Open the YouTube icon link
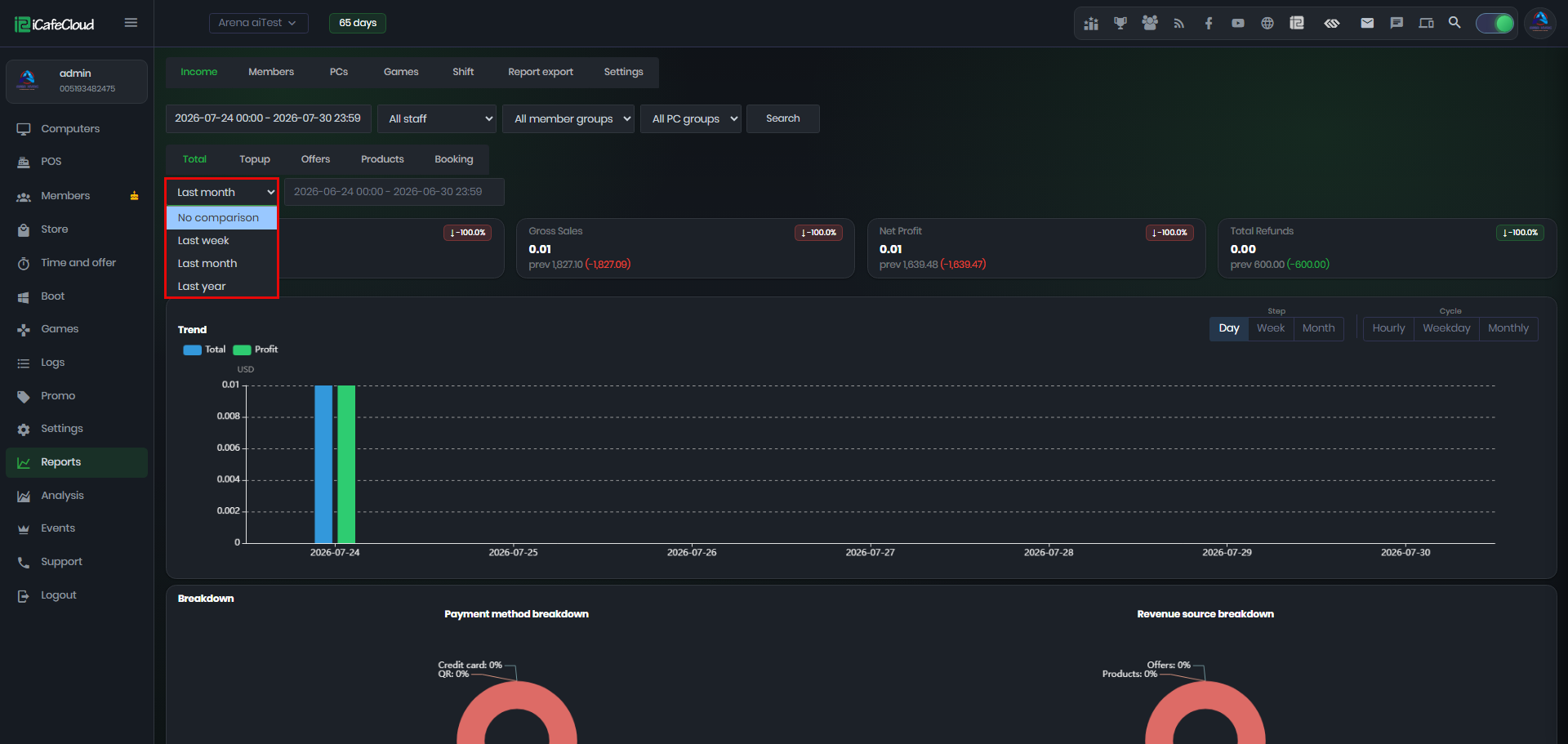 (x=1238, y=24)
